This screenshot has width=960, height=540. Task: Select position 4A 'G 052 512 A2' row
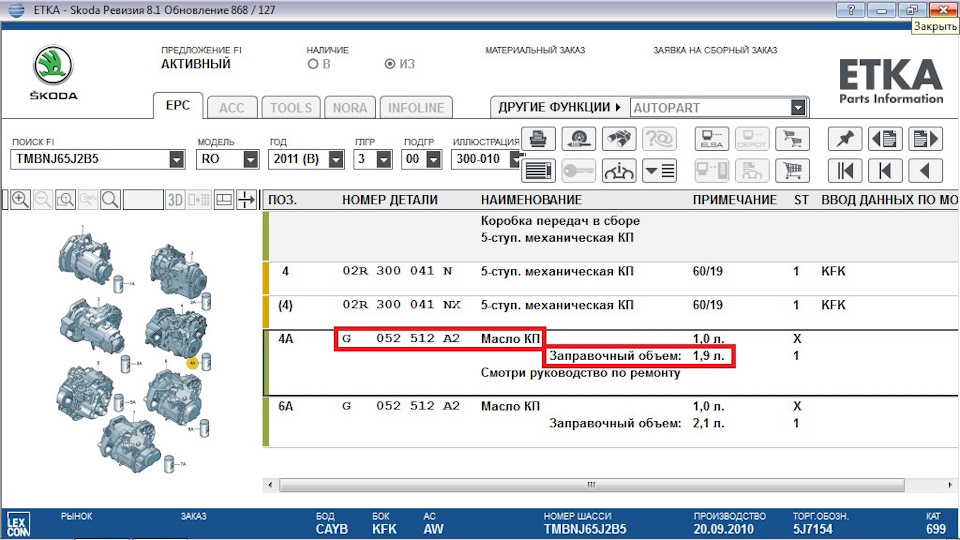coord(610,363)
